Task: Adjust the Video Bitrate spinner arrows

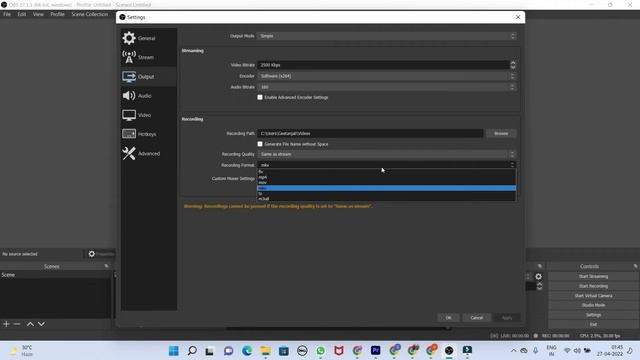Action: click(x=513, y=65)
